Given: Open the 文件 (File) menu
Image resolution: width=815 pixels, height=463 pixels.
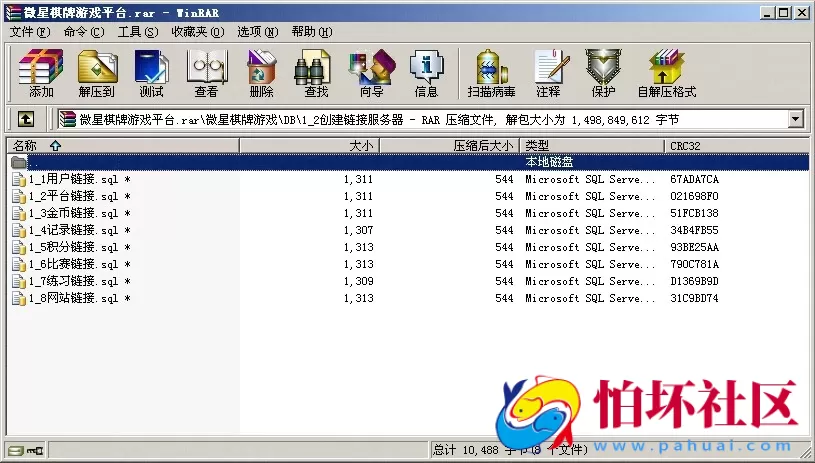Looking at the screenshot, I should tap(30, 31).
